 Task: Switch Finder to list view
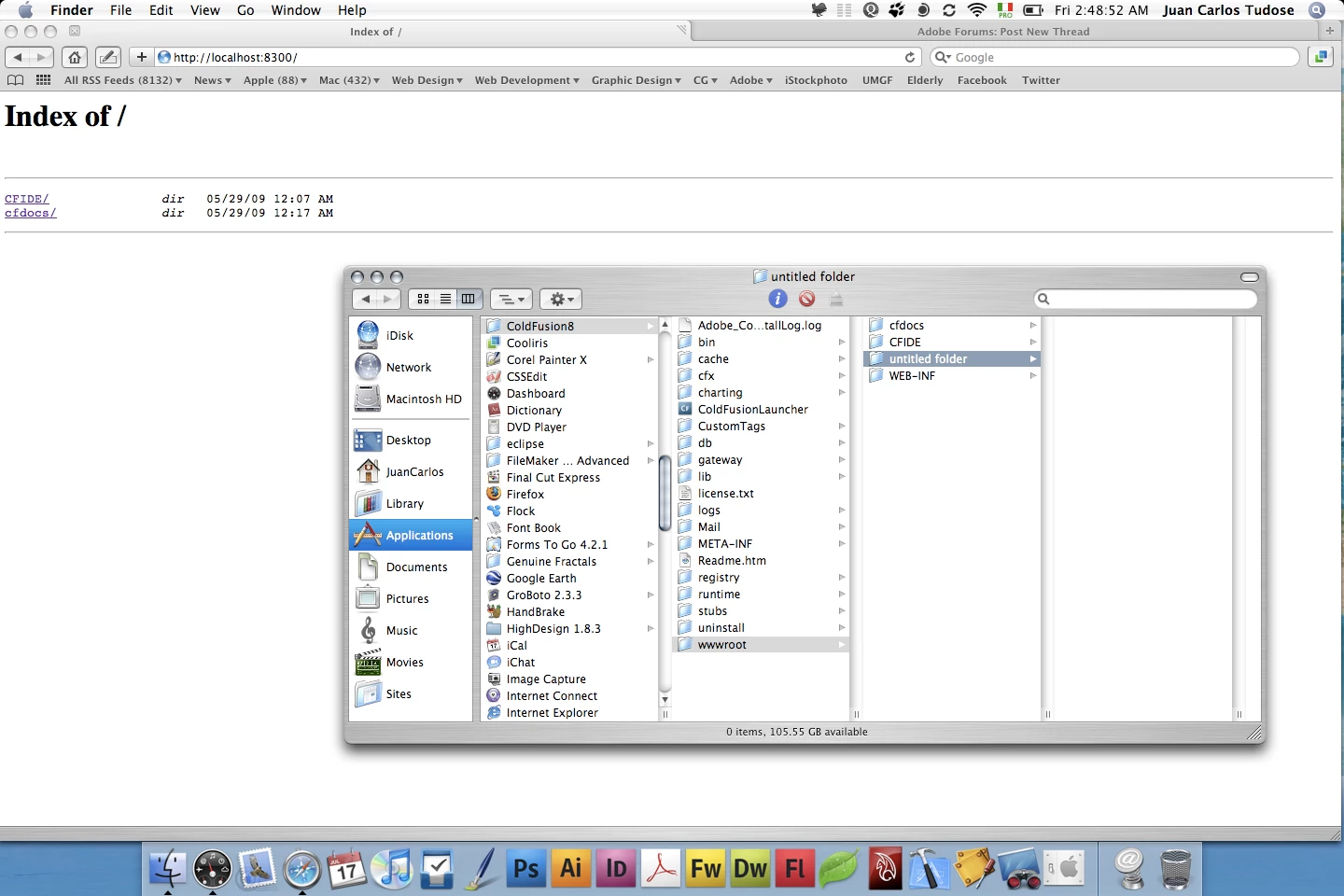(x=446, y=299)
